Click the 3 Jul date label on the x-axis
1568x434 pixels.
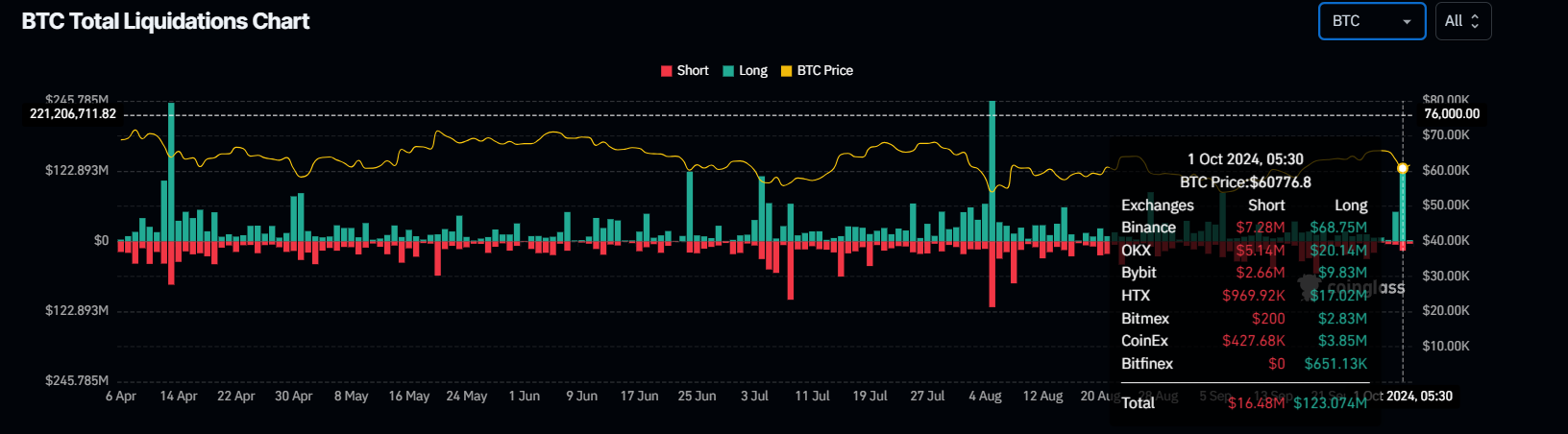click(x=754, y=396)
